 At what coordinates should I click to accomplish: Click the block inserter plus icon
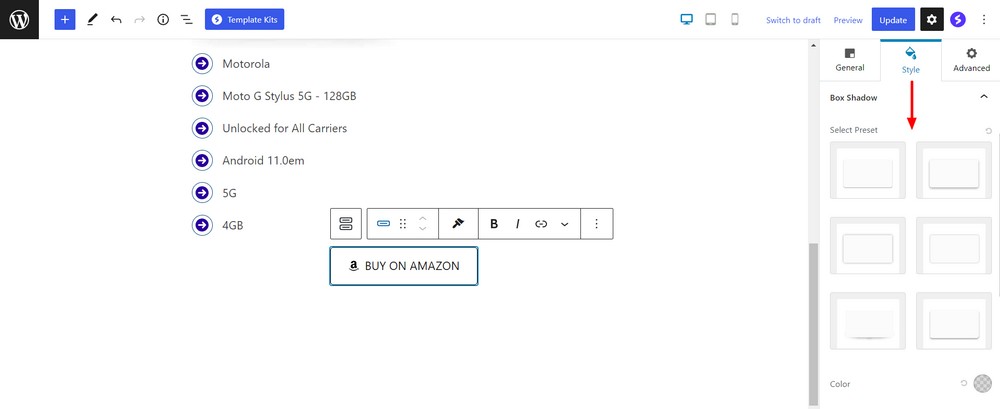pos(65,20)
